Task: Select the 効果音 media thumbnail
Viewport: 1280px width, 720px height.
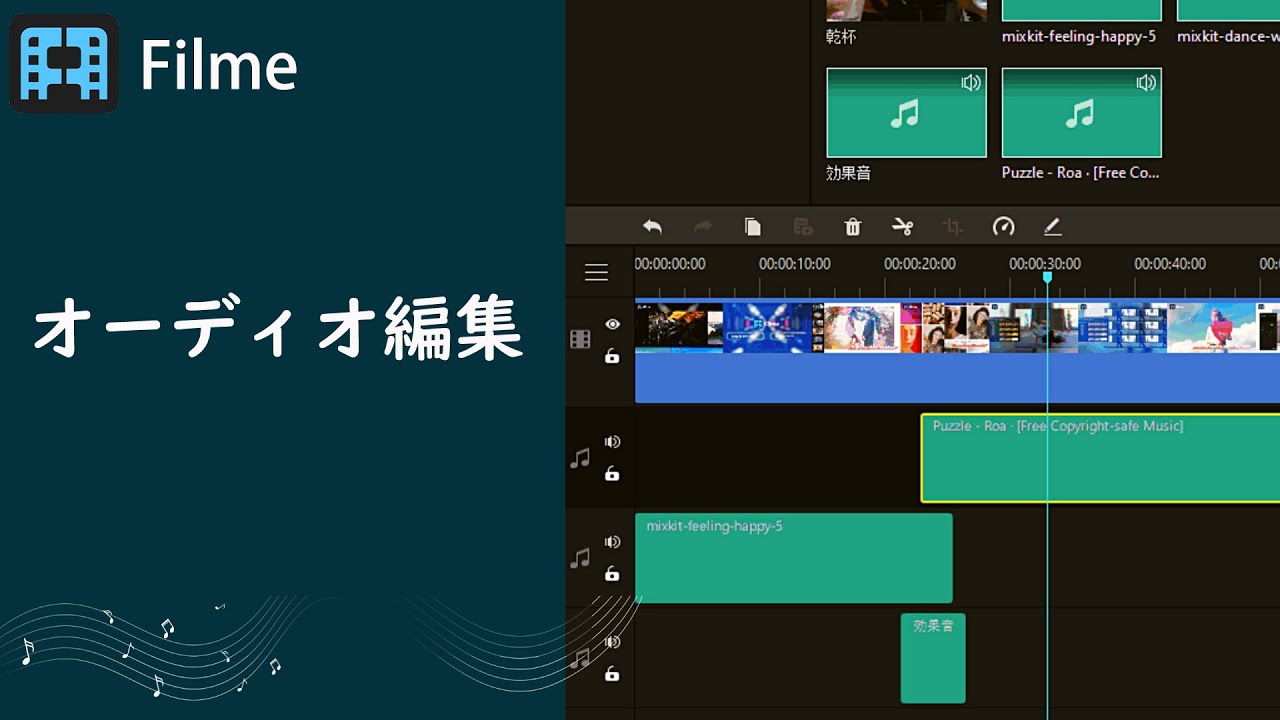Action: 906,113
